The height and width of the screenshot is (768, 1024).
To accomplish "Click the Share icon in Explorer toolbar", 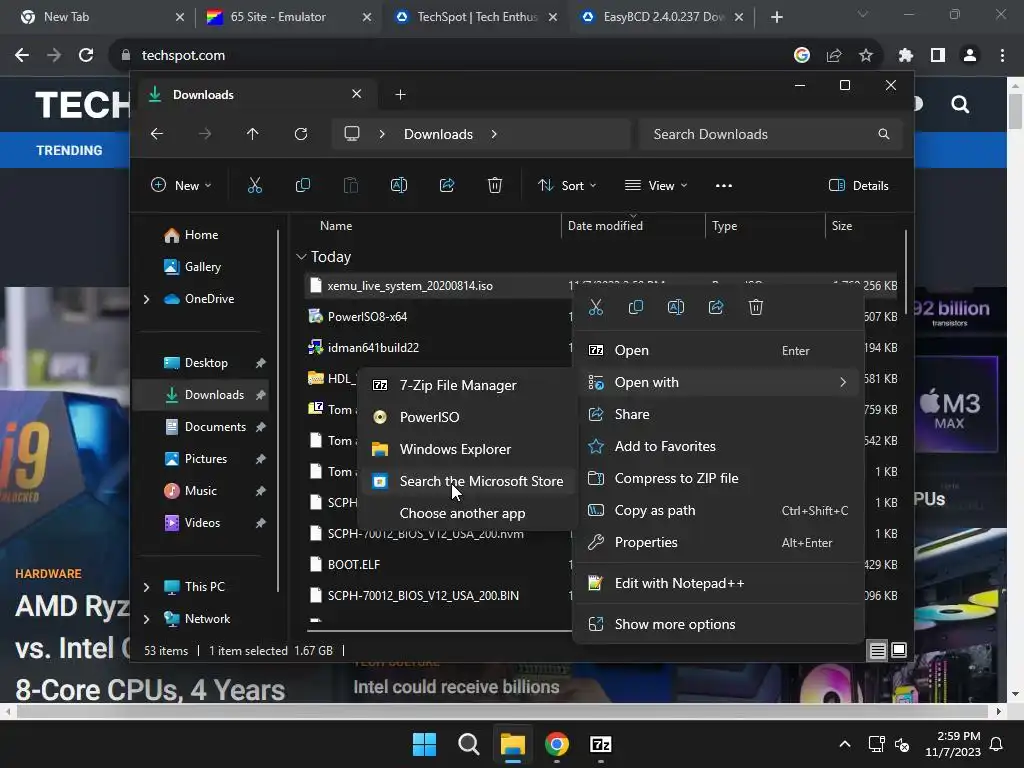I will tap(447, 185).
